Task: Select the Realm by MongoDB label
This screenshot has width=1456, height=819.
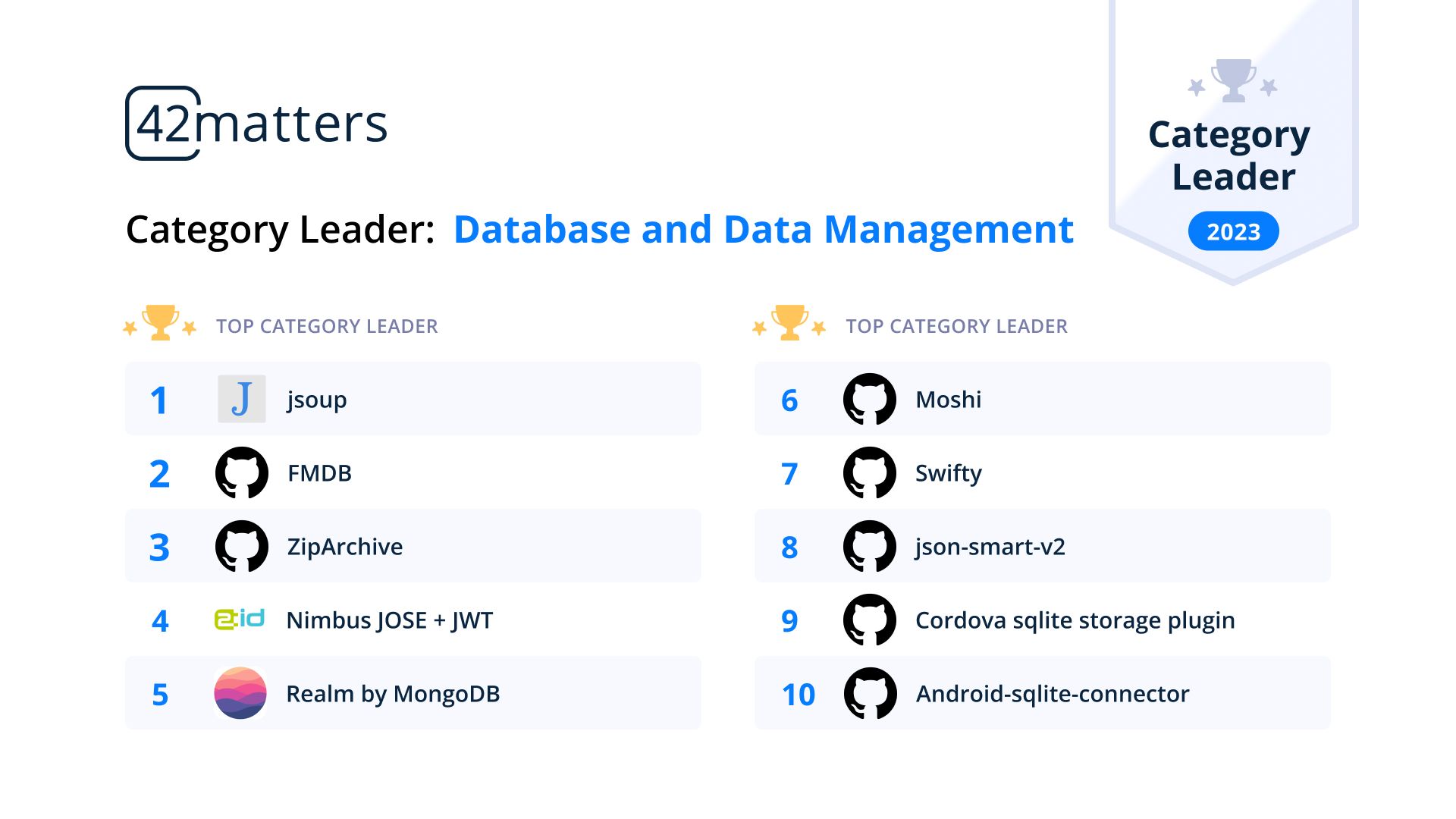Action: [393, 694]
